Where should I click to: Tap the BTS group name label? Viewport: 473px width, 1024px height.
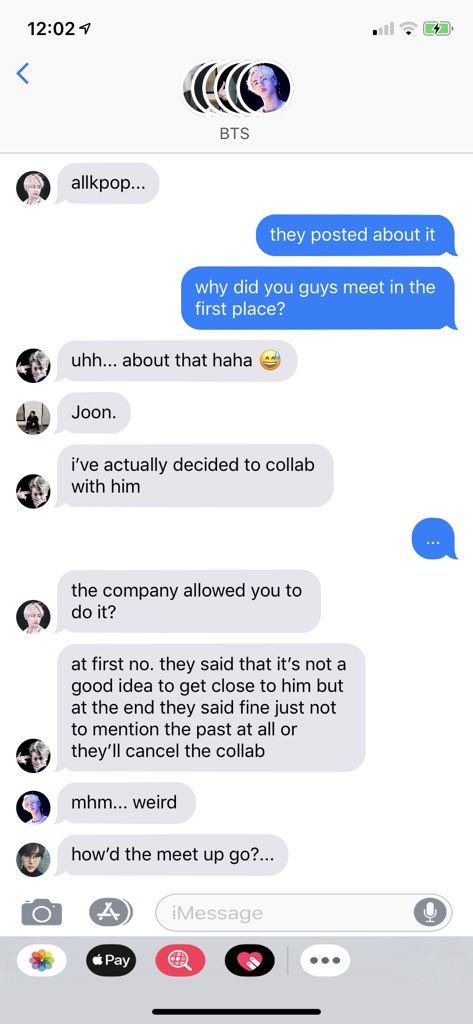click(x=235, y=133)
